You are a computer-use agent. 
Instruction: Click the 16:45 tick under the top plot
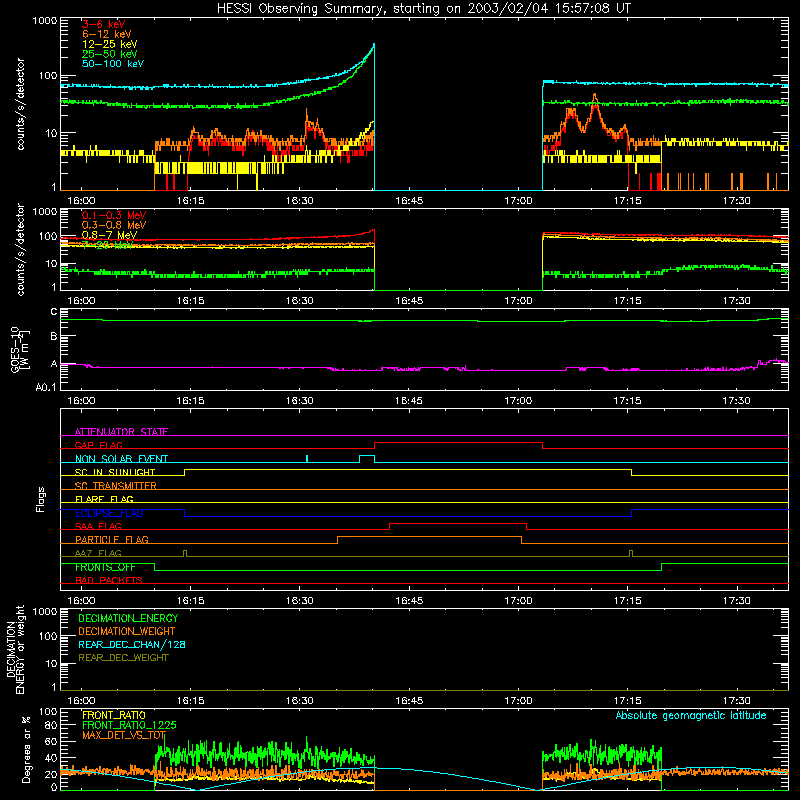409,201
